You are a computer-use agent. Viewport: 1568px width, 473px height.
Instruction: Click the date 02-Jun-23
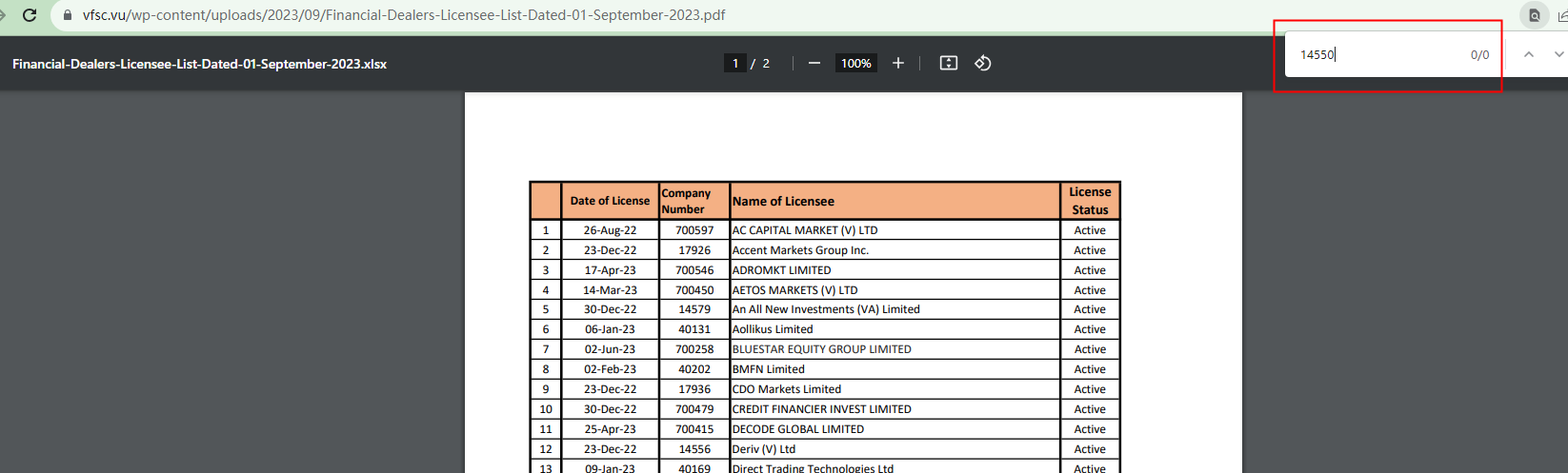point(610,349)
